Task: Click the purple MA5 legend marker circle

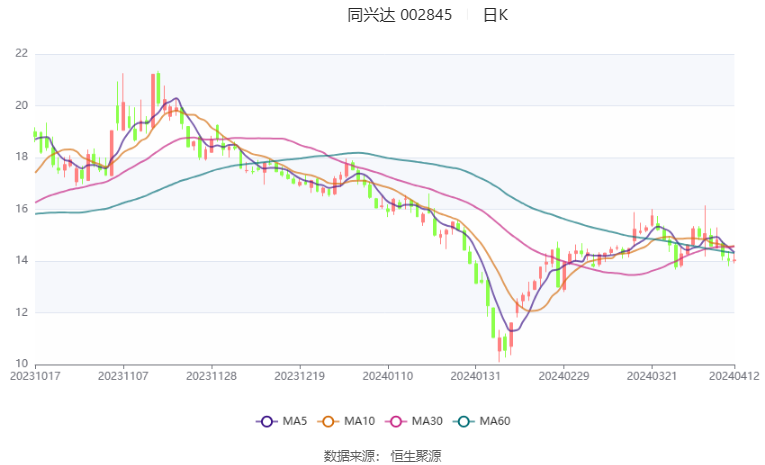Action: pyautogui.click(x=265, y=422)
